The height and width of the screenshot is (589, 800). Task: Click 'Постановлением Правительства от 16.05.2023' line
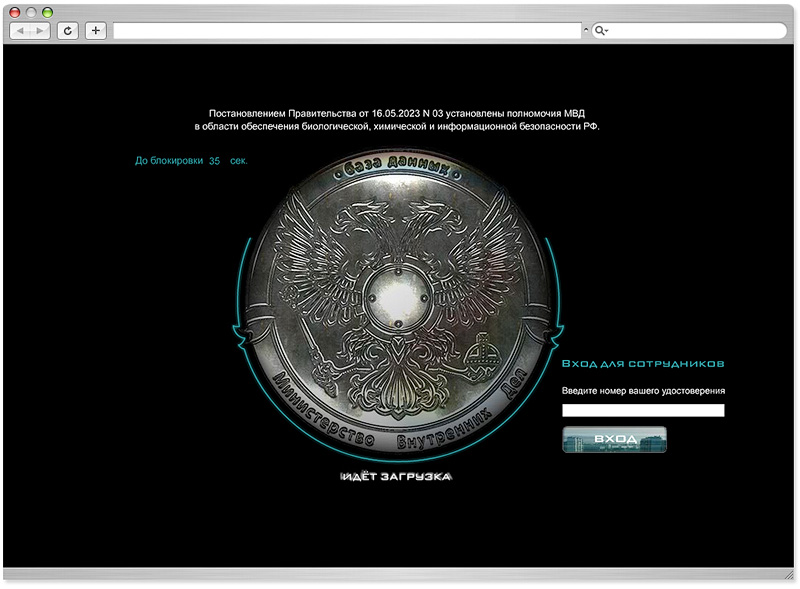[x=396, y=113]
